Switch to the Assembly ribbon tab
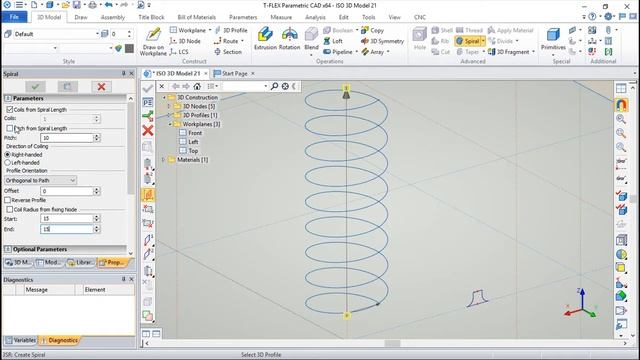 (x=113, y=17)
